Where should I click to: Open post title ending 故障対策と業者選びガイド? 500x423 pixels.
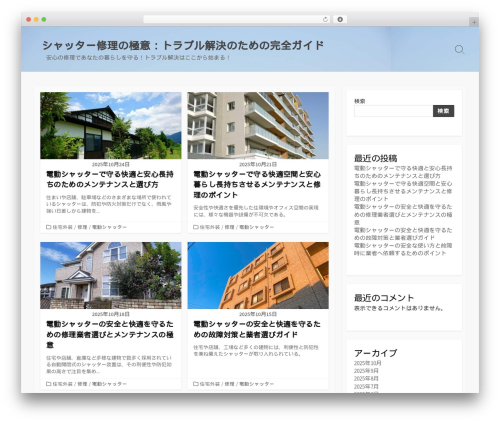[x=257, y=329]
